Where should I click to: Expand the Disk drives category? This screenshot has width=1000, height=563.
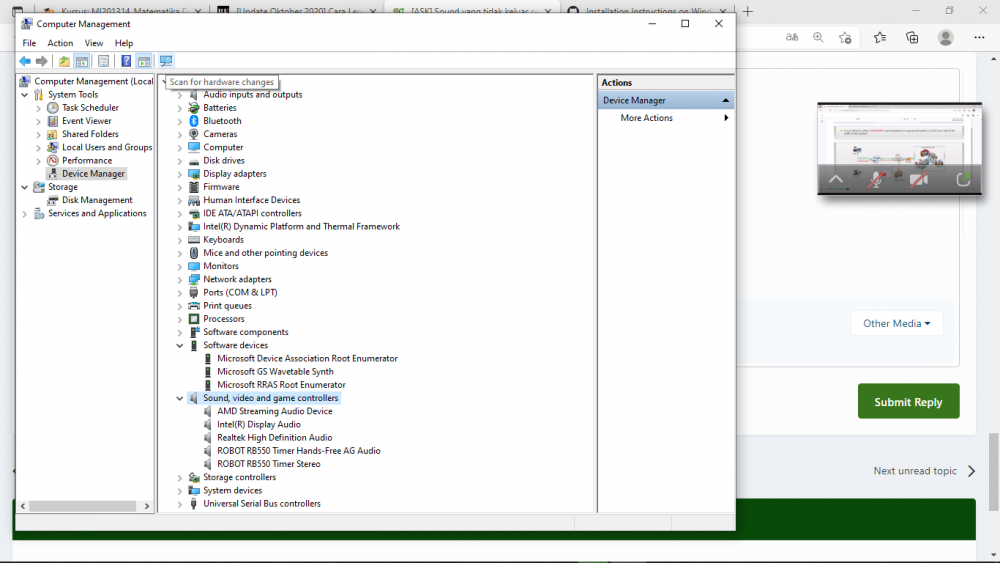pyautogui.click(x=180, y=161)
